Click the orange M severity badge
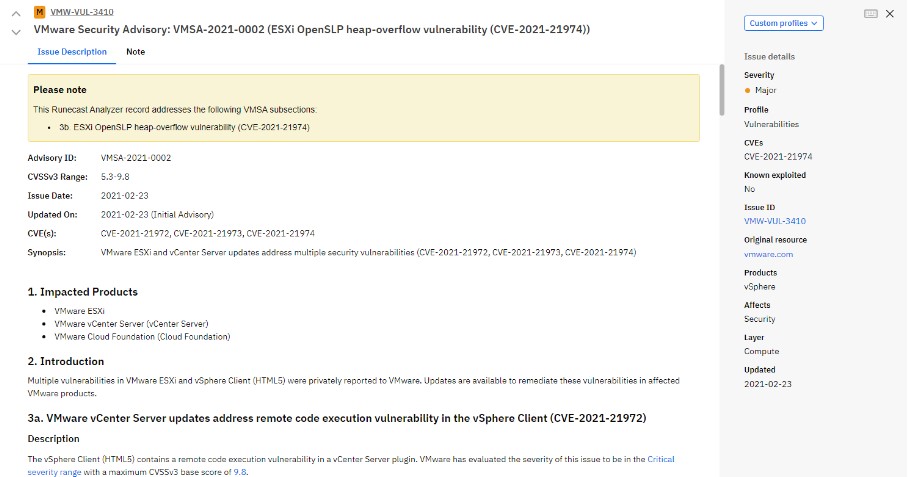 (x=39, y=12)
